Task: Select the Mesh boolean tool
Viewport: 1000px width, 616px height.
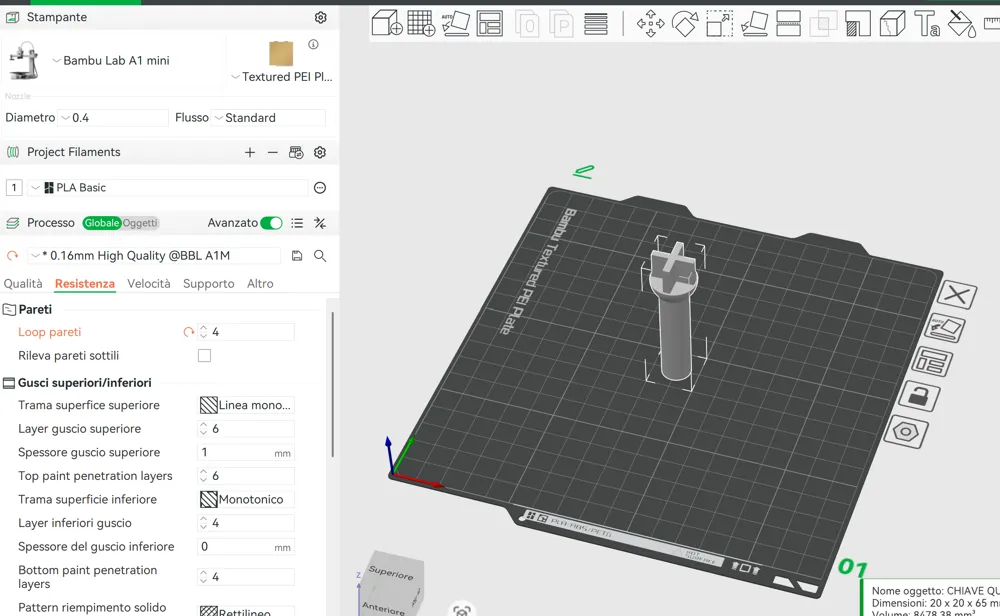Action: pos(823,24)
